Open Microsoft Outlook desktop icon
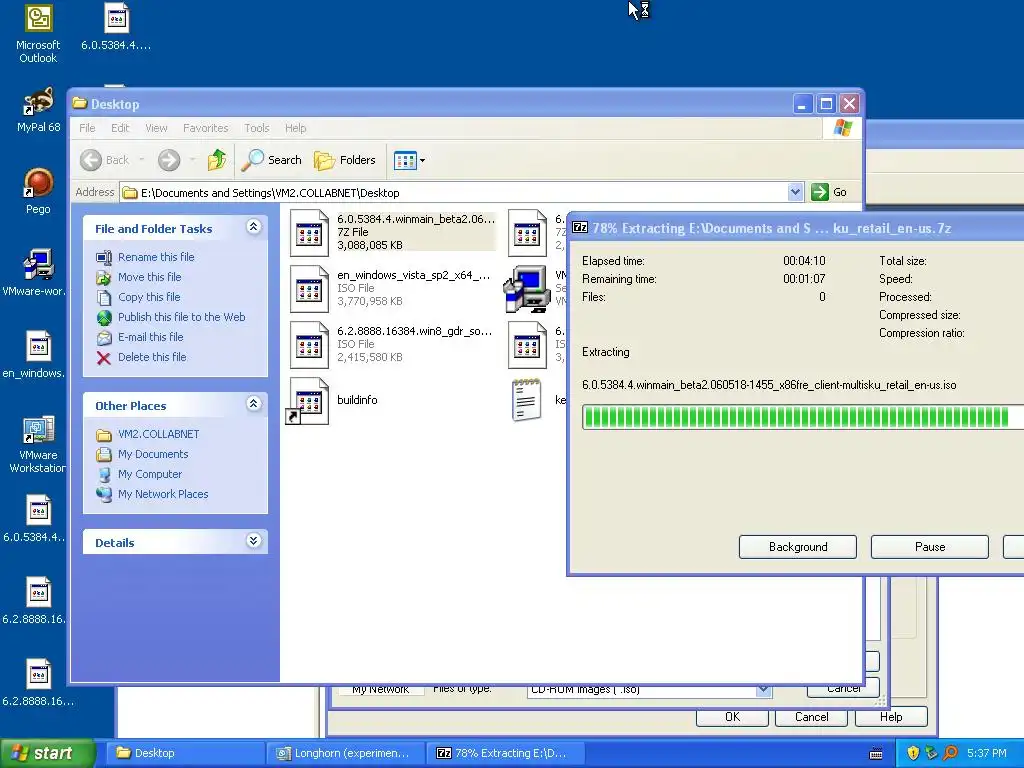1024x768 pixels. tap(38, 33)
